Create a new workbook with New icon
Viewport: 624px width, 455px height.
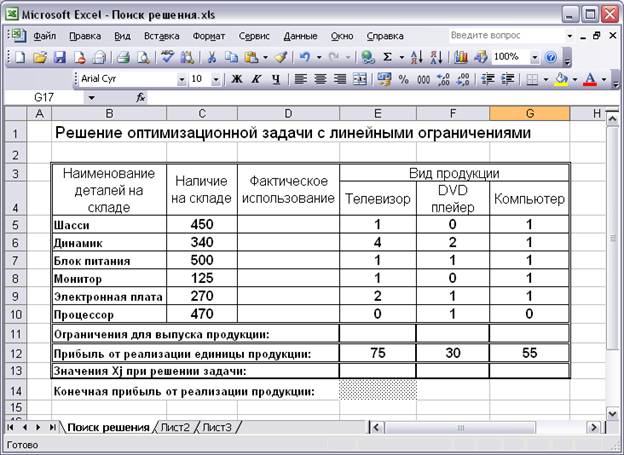[x=20, y=57]
